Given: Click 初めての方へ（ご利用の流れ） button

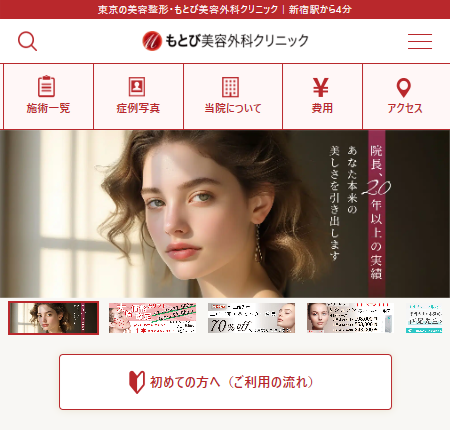Looking at the screenshot, I should tap(225, 382).
